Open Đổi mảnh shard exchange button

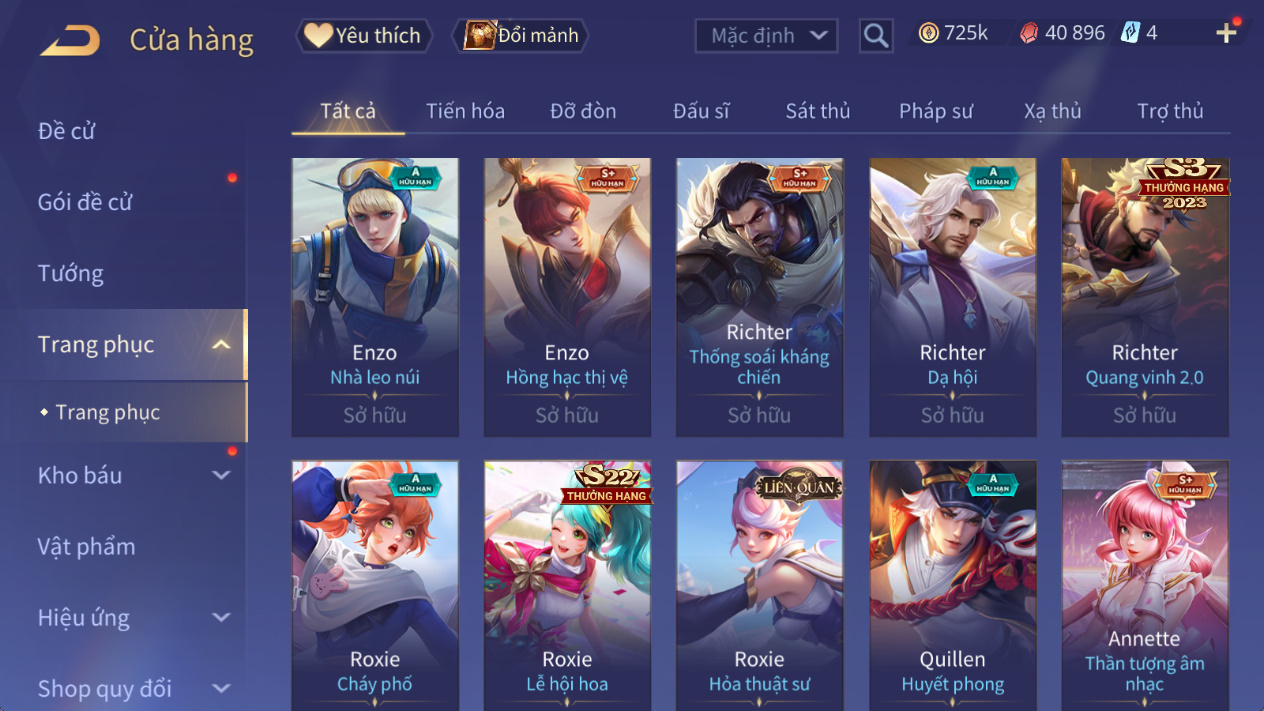tap(521, 36)
